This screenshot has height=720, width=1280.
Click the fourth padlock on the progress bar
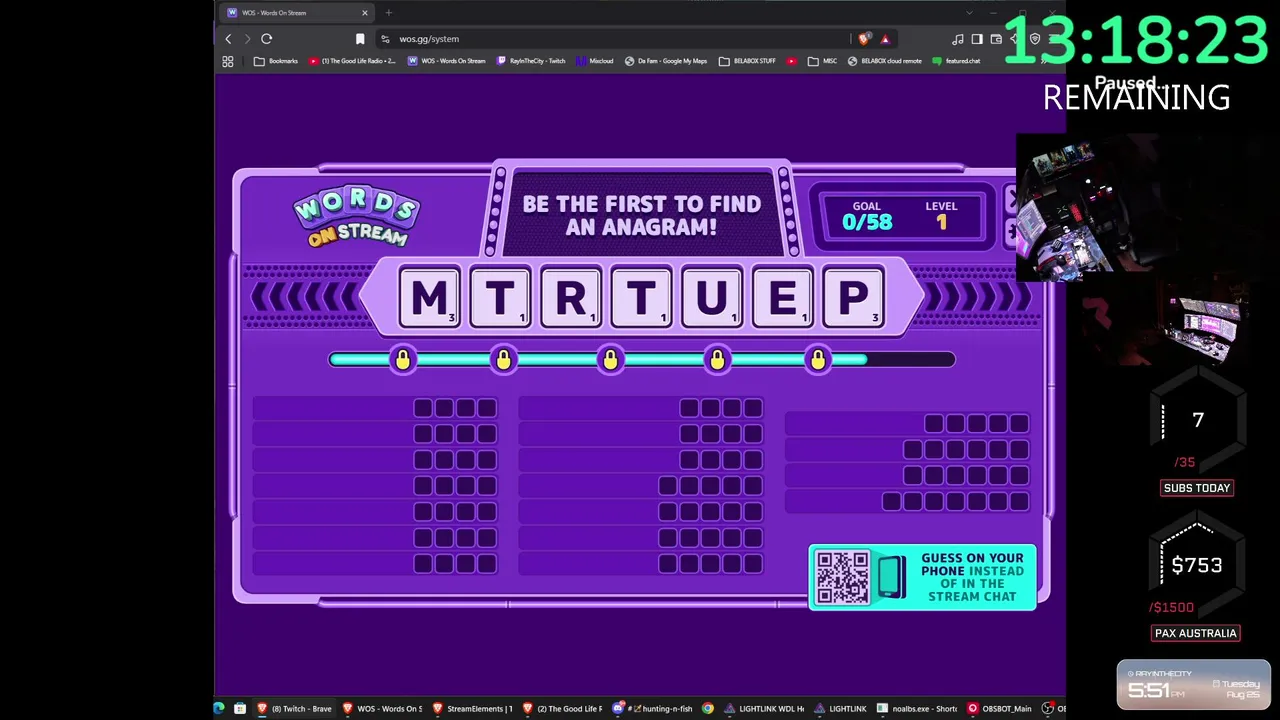(717, 359)
